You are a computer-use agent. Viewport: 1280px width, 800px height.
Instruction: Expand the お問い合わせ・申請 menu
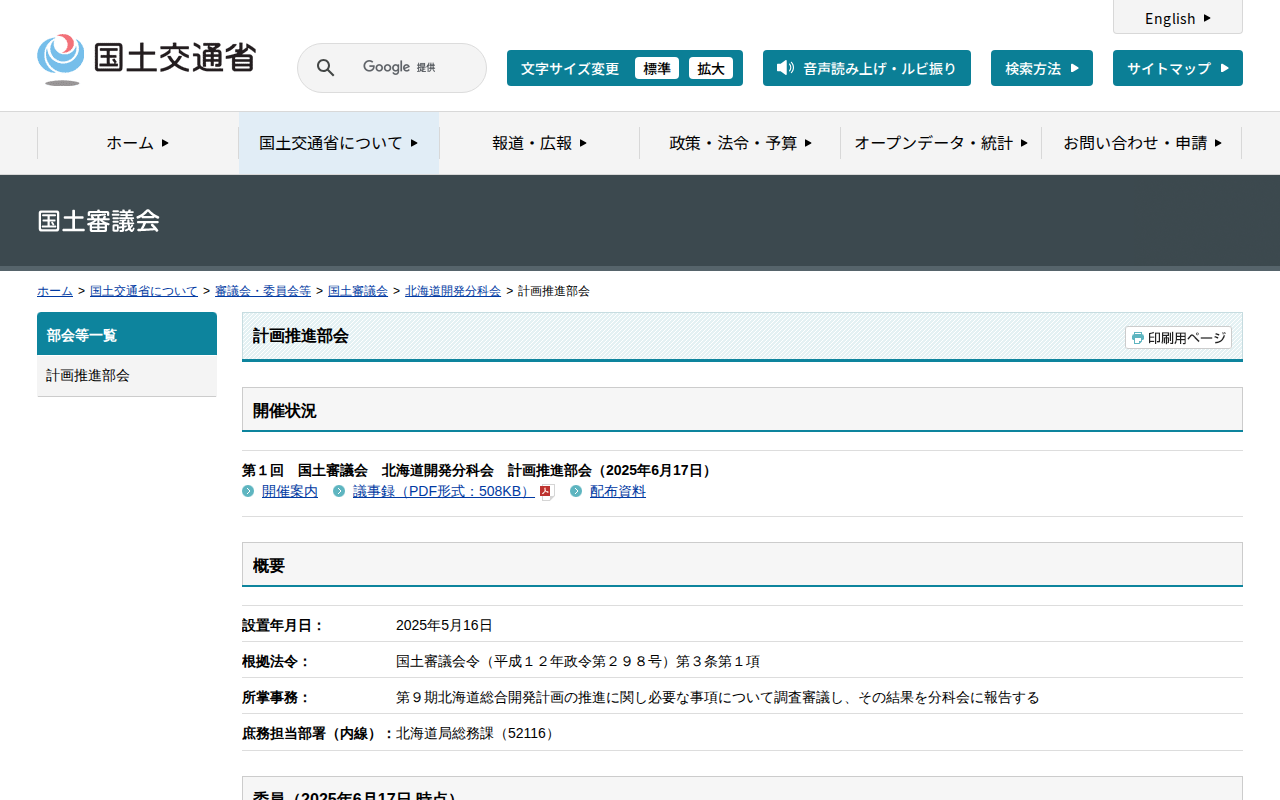(1142, 143)
